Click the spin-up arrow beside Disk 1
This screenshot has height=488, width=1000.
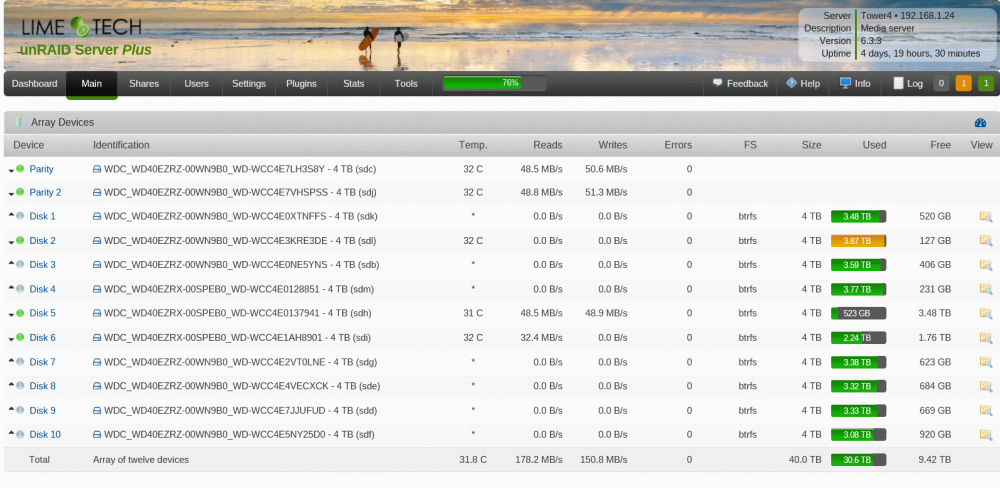[11, 214]
